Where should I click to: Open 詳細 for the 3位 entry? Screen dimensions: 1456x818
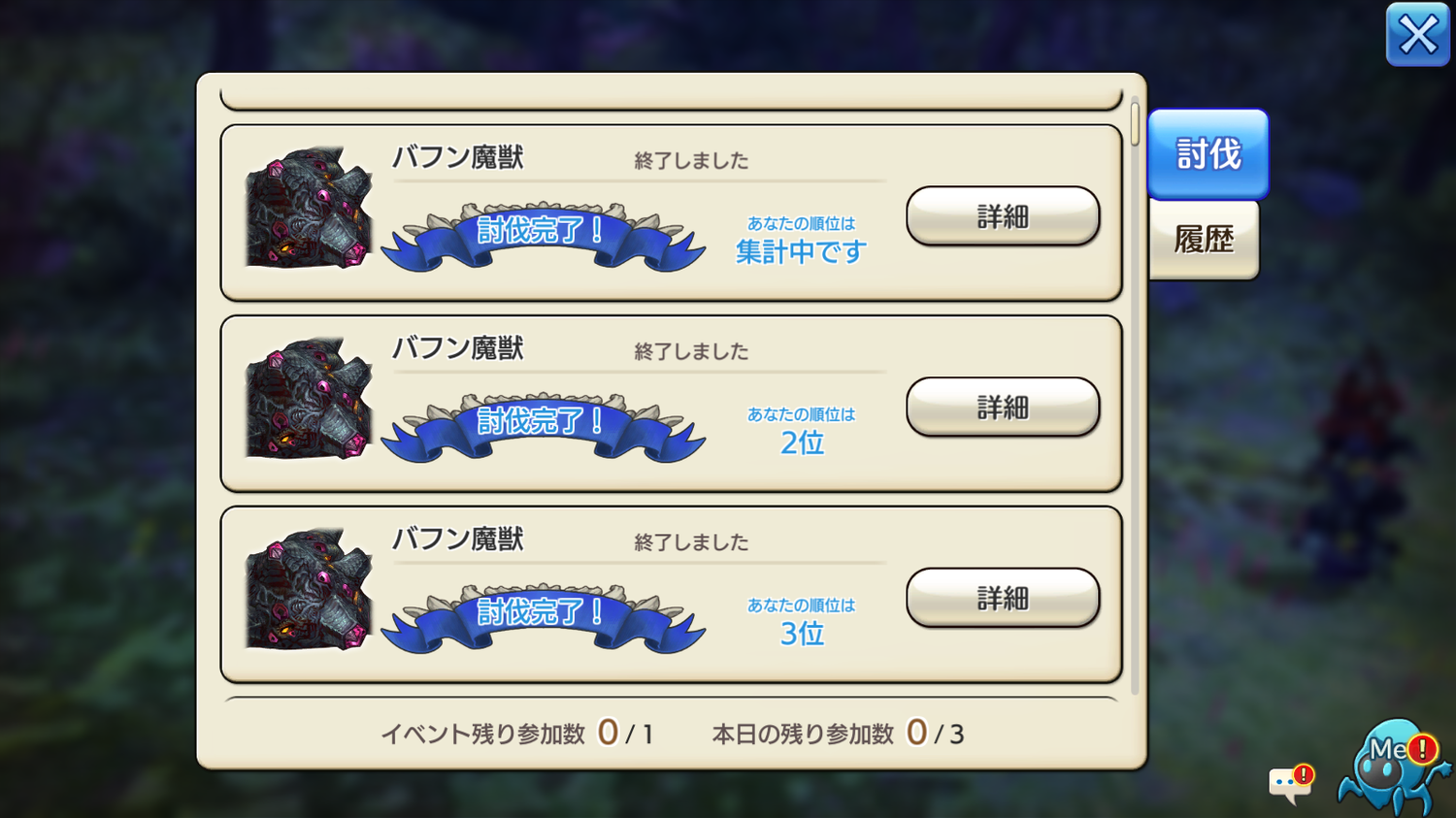(x=1003, y=598)
